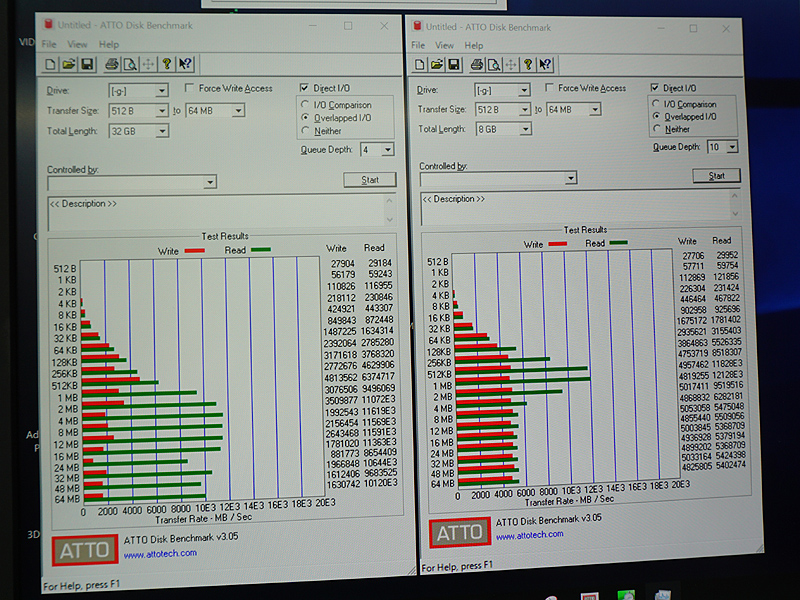The height and width of the screenshot is (600, 800).
Task: Open Help menu in left window
Action: pyautogui.click(x=109, y=44)
